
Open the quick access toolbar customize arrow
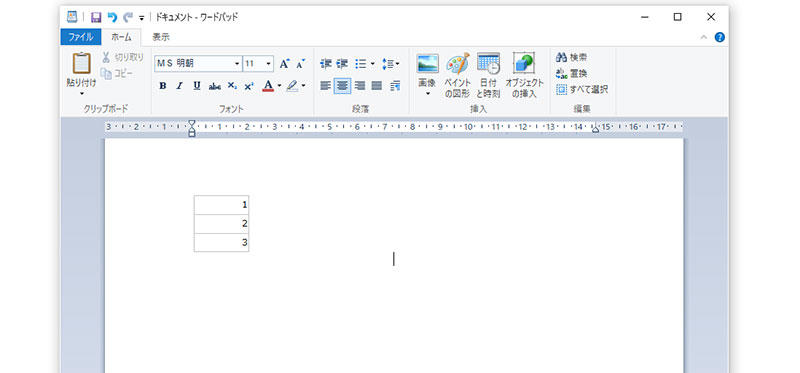pyautogui.click(x=141, y=18)
